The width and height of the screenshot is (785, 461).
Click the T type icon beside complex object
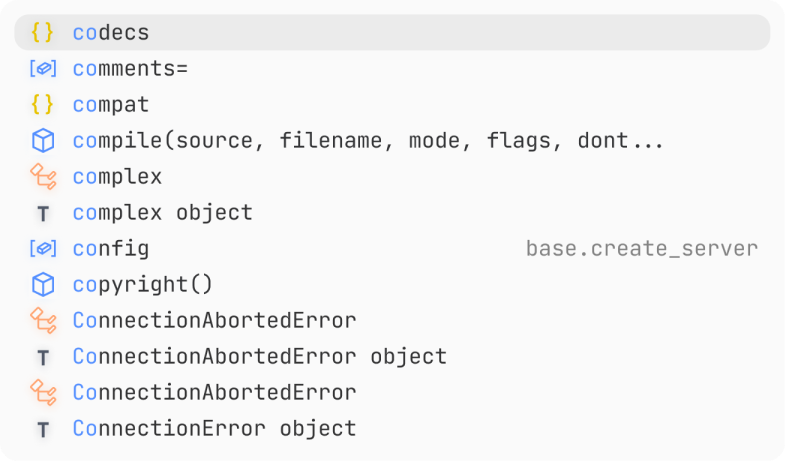point(43,214)
